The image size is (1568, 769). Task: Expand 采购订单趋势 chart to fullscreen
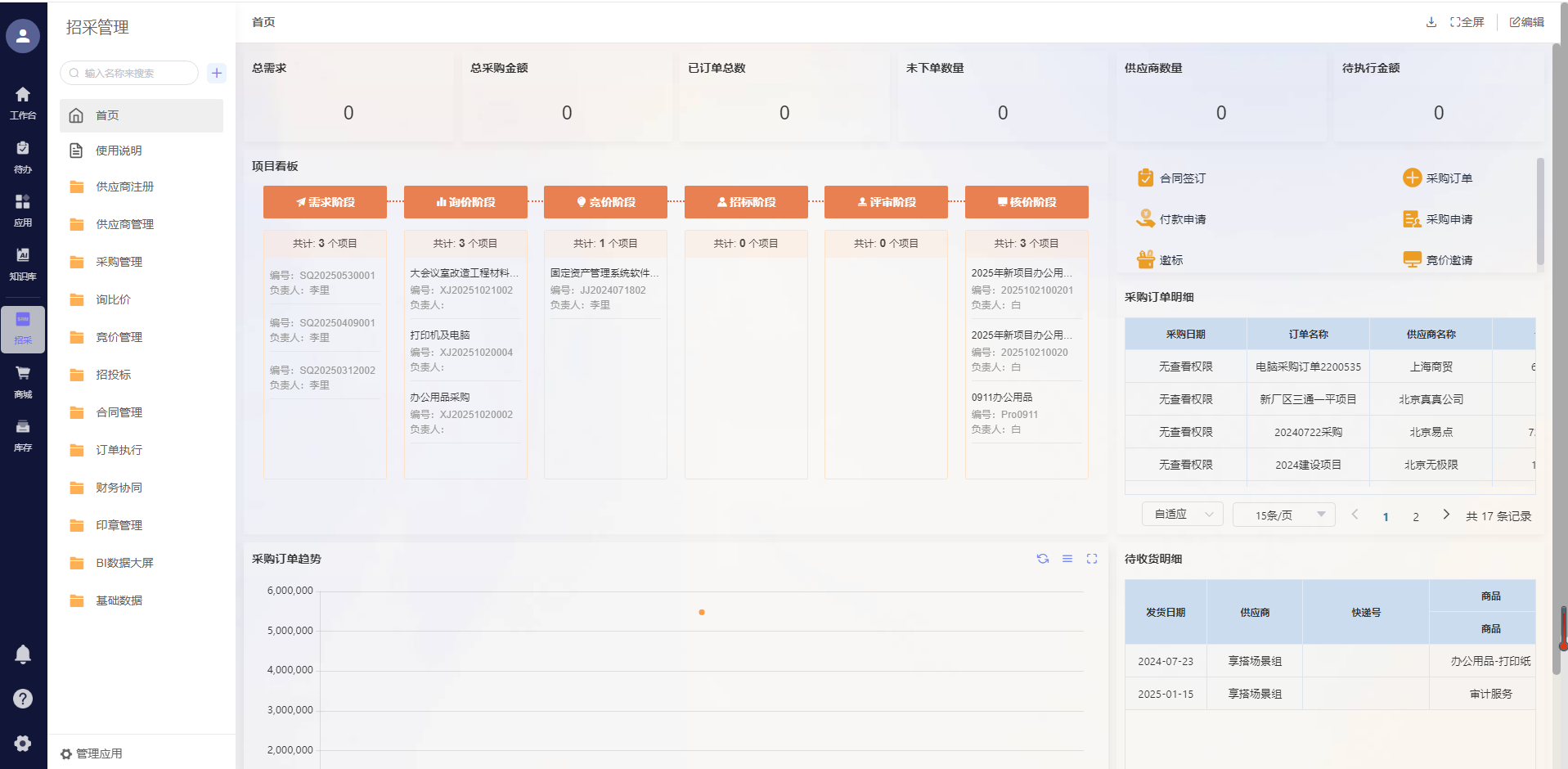point(1092,559)
